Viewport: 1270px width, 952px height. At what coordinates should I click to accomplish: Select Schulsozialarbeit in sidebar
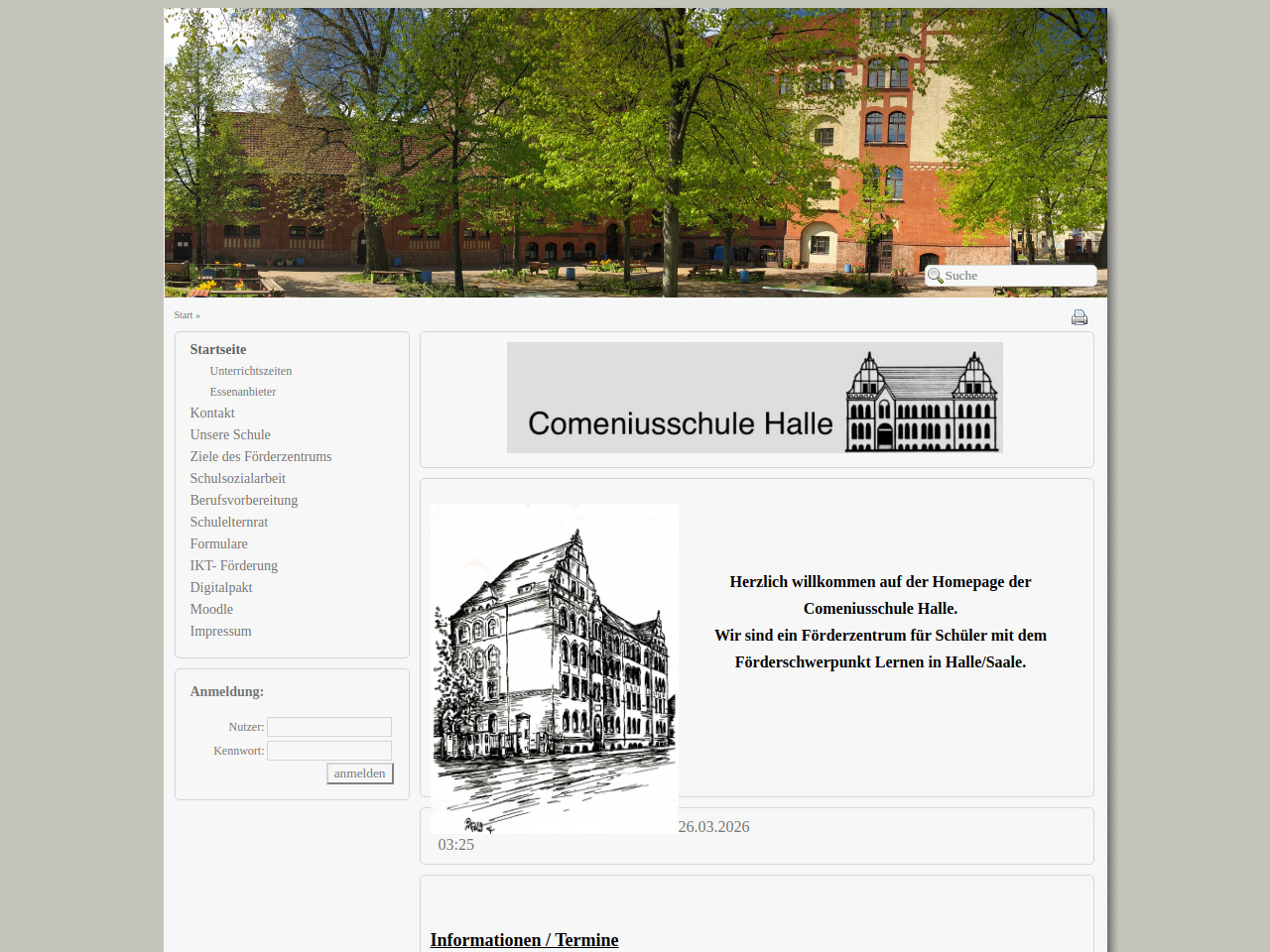(238, 478)
